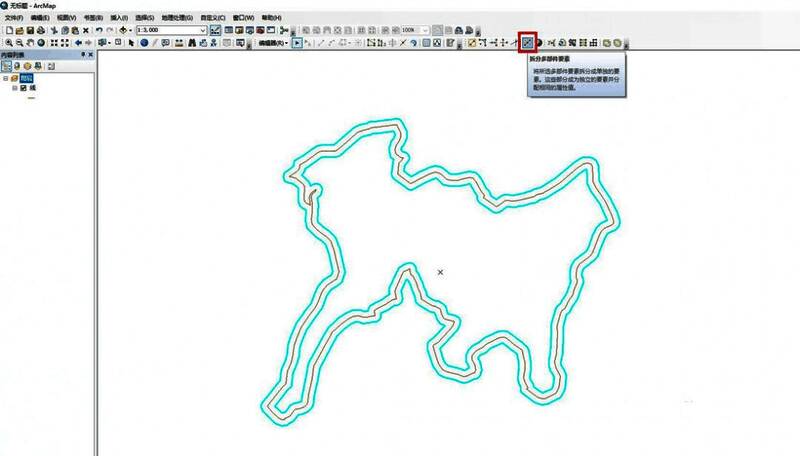
Task: Switch to List By Drawing Order view
Action: (x=8, y=65)
